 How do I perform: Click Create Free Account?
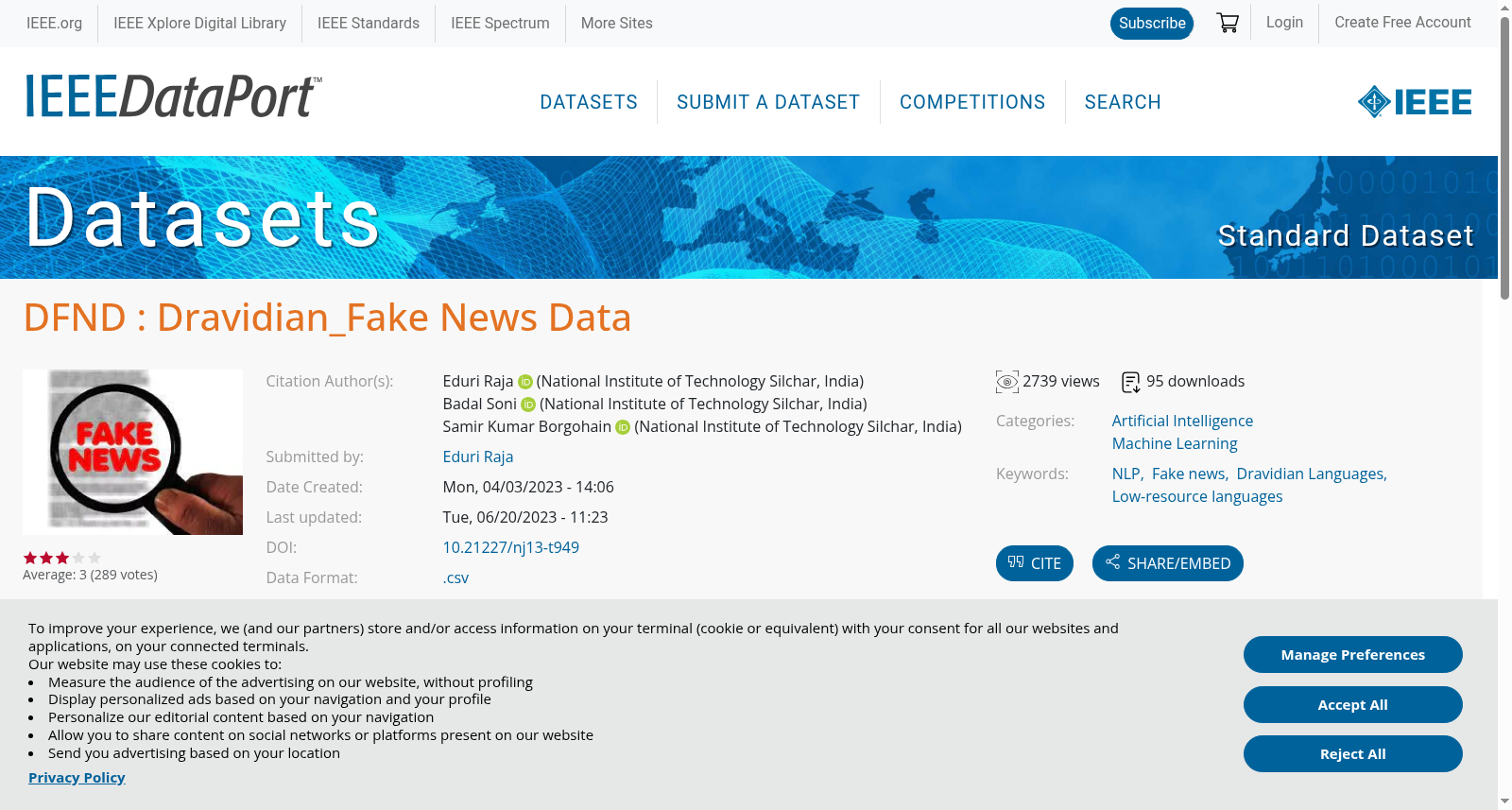(1402, 22)
